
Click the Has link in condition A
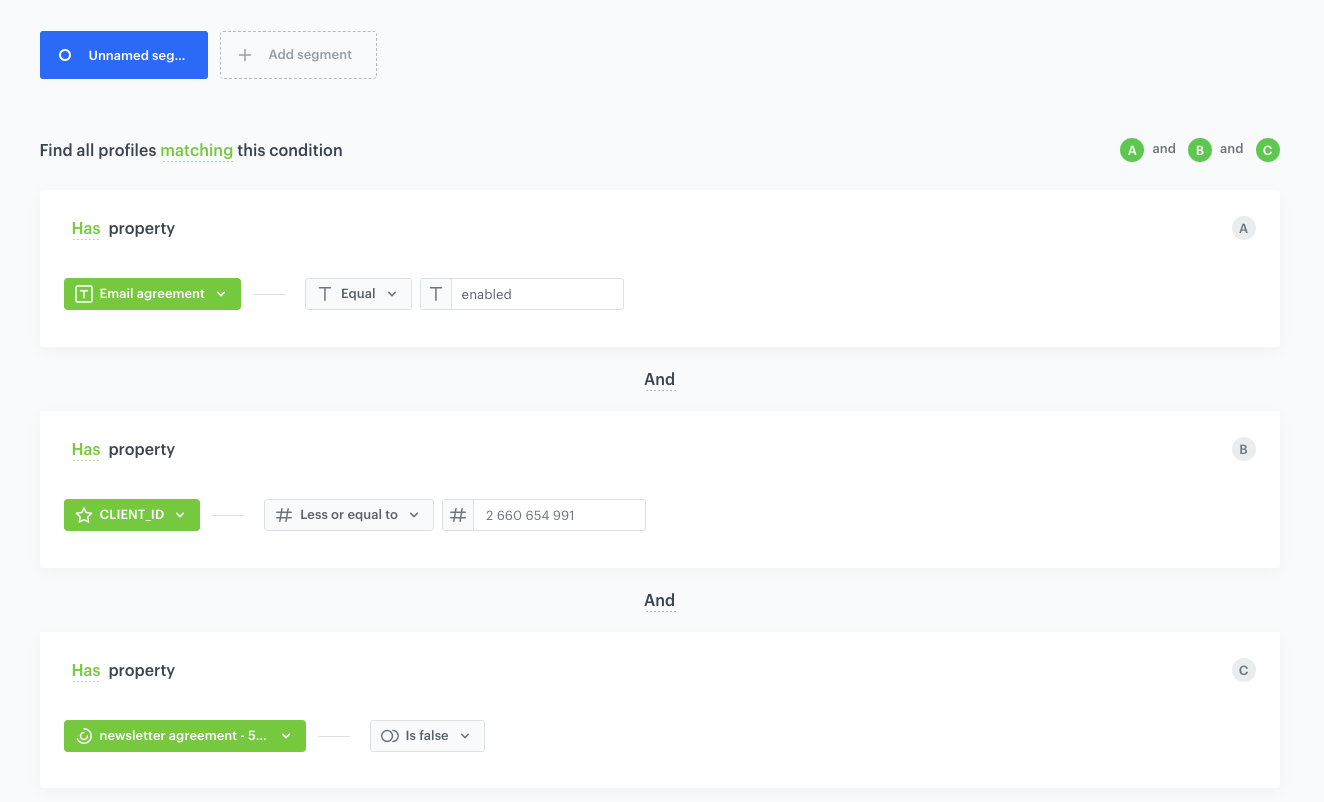[x=85, y=228]
